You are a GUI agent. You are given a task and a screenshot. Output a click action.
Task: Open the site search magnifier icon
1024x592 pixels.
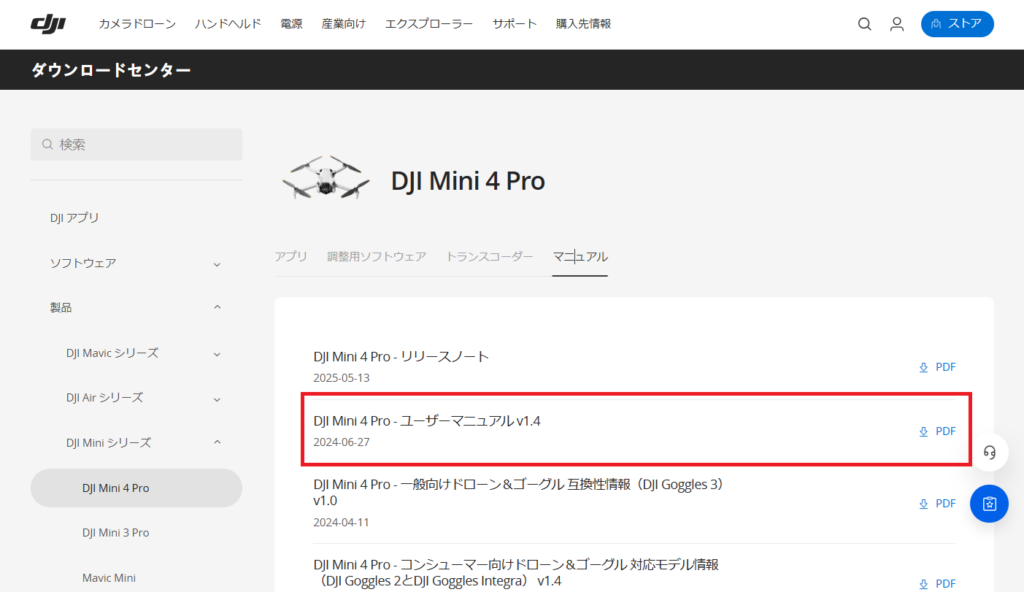(864, 24)
